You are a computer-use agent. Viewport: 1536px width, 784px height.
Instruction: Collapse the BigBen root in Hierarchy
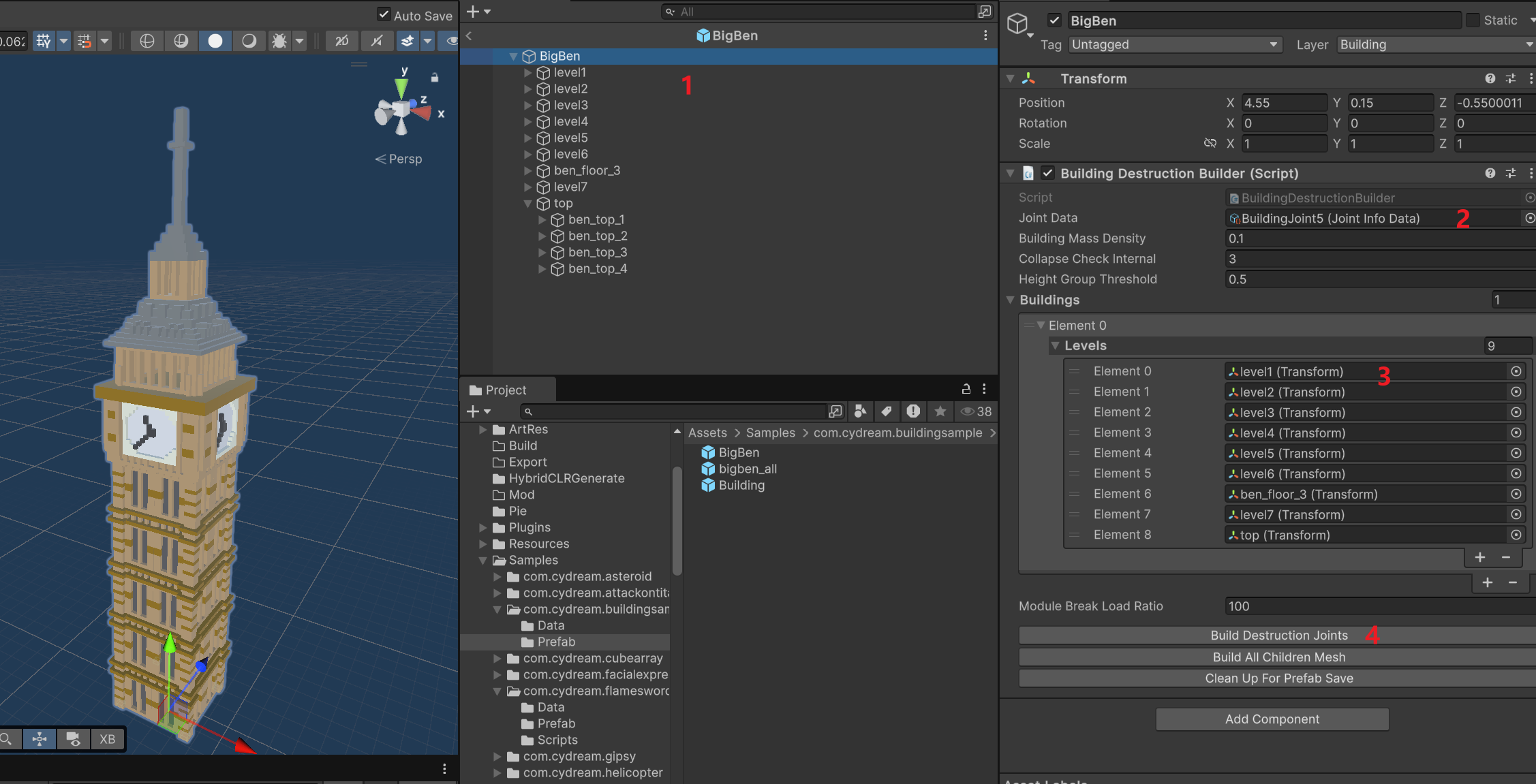tap(514, 57)
